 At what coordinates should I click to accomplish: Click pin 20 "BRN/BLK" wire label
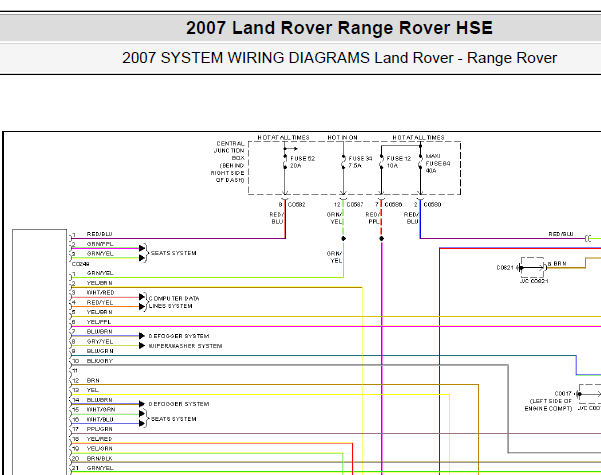(100, 459)
